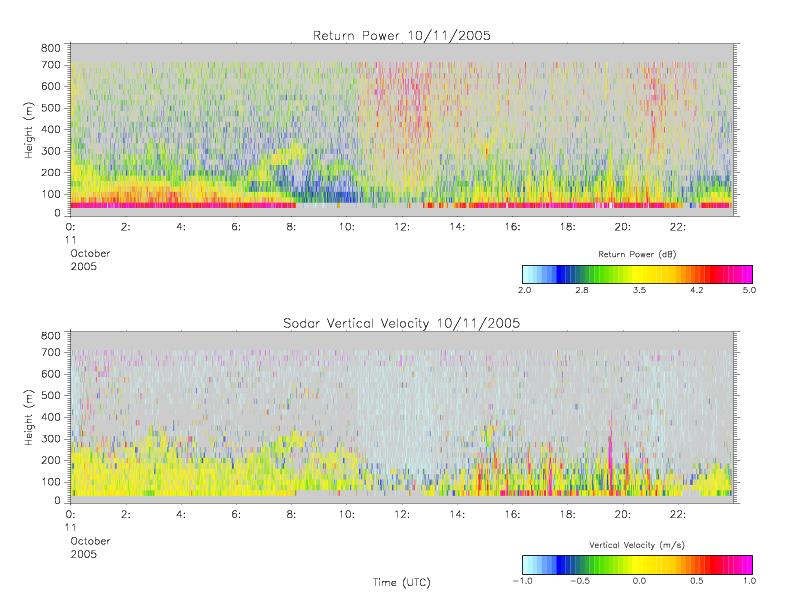Click the 2.8 tick on Return Power colorbar

(582, 290)
